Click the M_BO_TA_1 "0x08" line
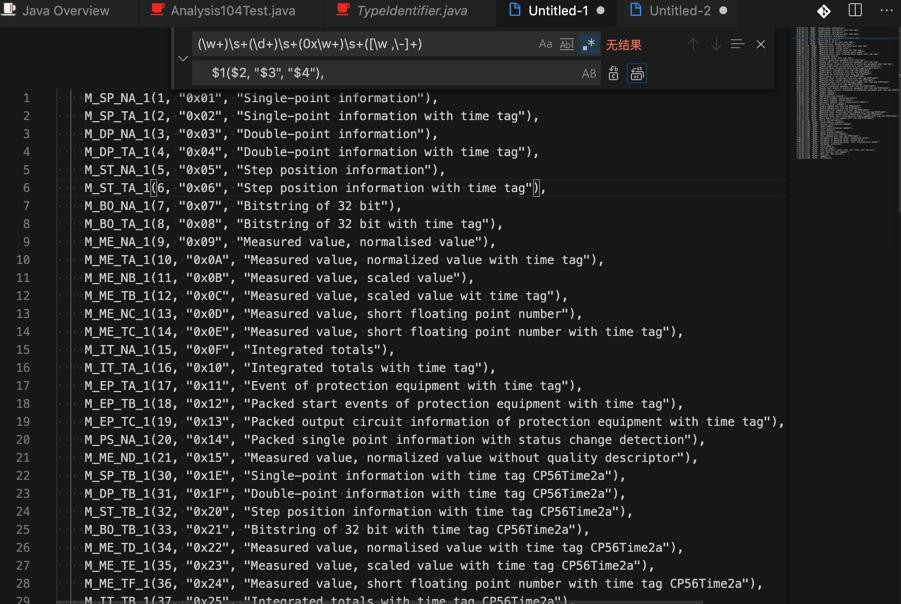The height and width of the screenshot is (604, 901). point(294,224)
